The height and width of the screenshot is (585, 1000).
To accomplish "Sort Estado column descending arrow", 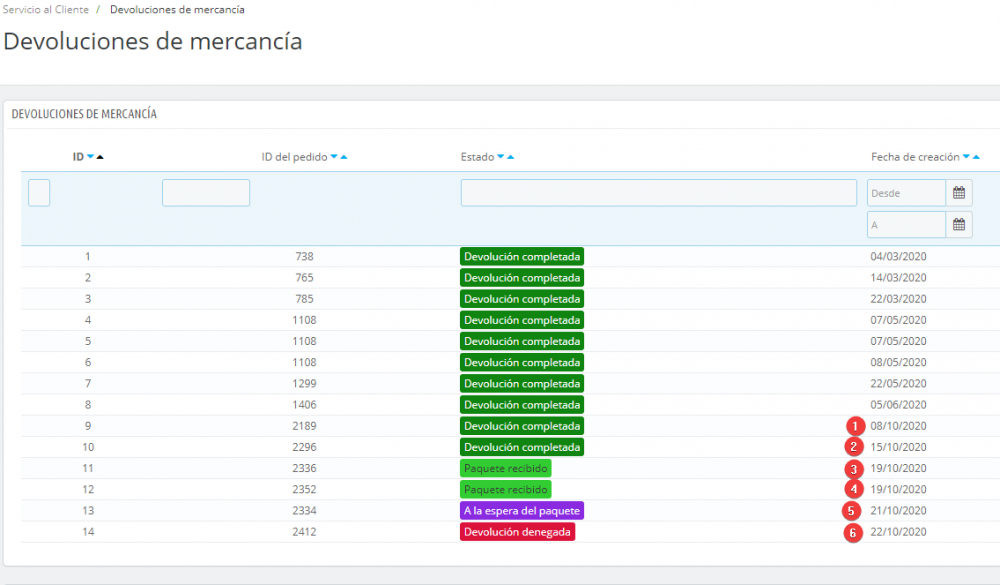I will (501, 157).
